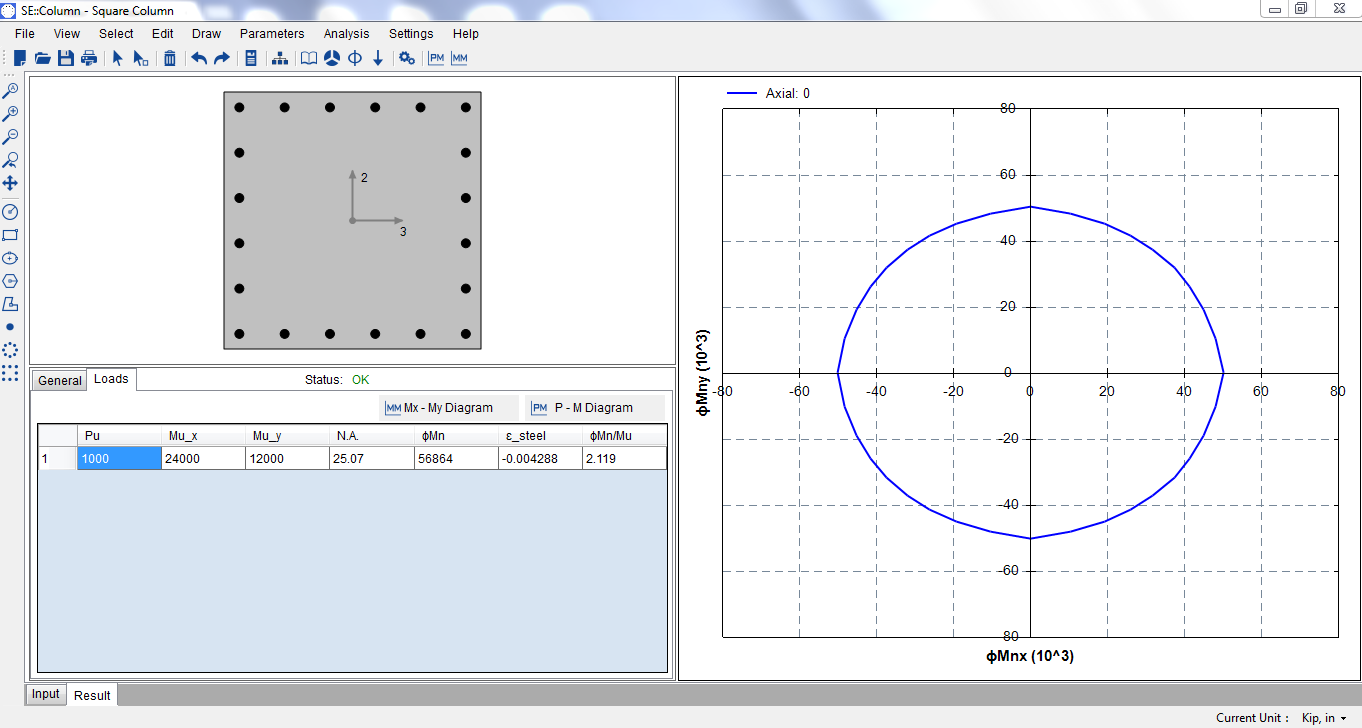
Task: Select the pan move arrows tool
Action: (10, 183)
